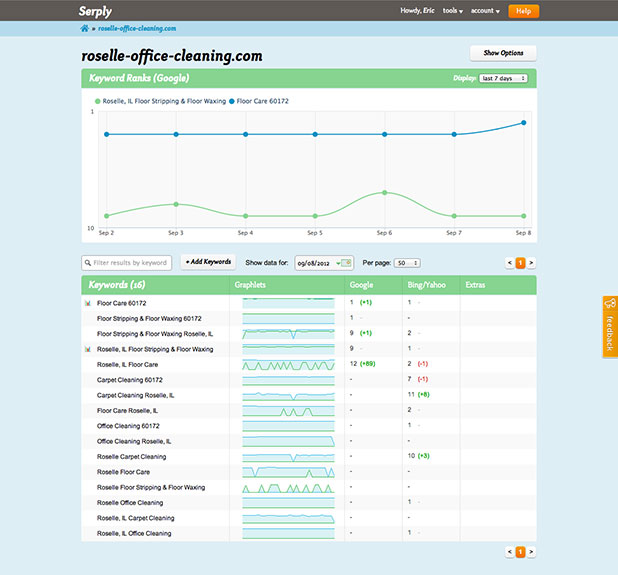Click Sep 6 green data point on chart
618x575 pixels.
coord(385,193)
